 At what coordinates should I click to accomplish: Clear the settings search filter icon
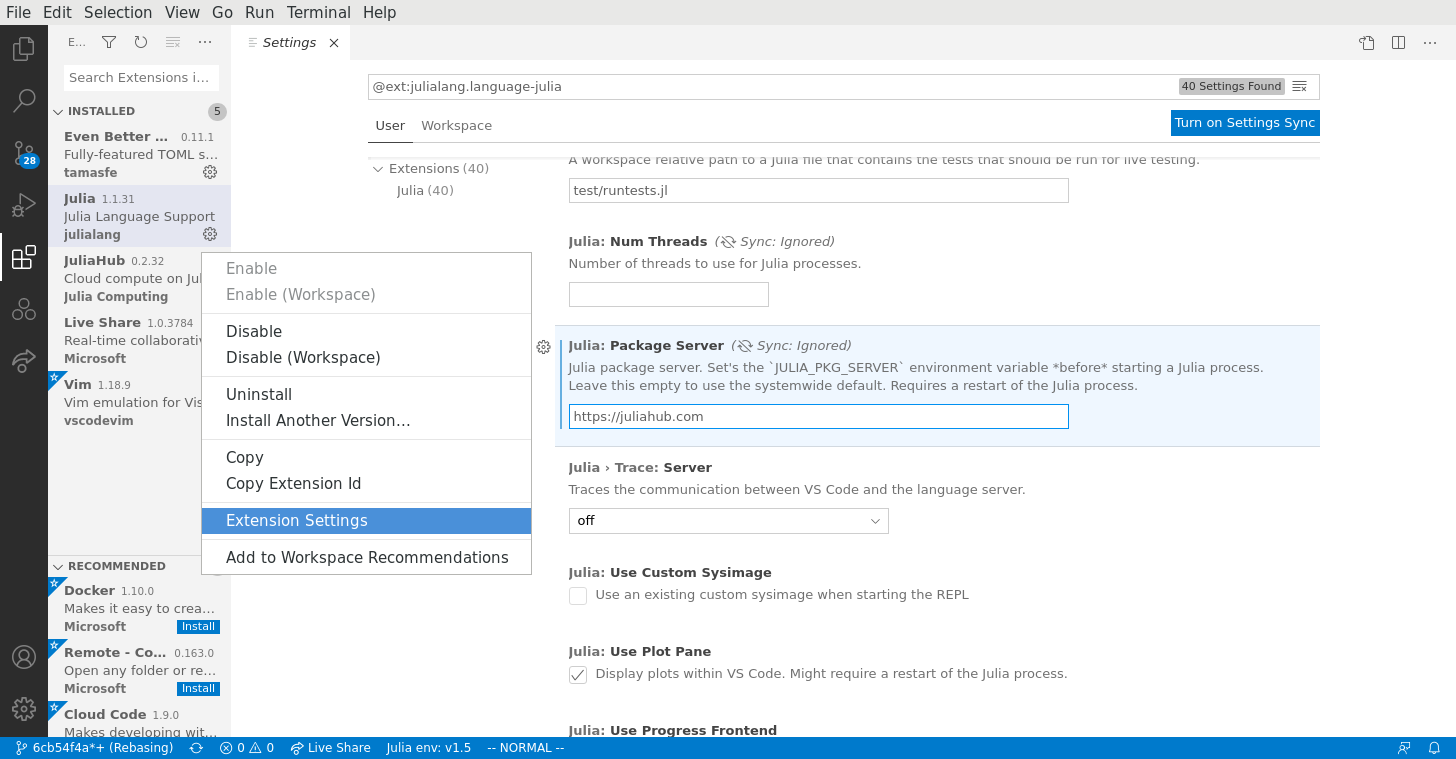tap(1300, 86)
